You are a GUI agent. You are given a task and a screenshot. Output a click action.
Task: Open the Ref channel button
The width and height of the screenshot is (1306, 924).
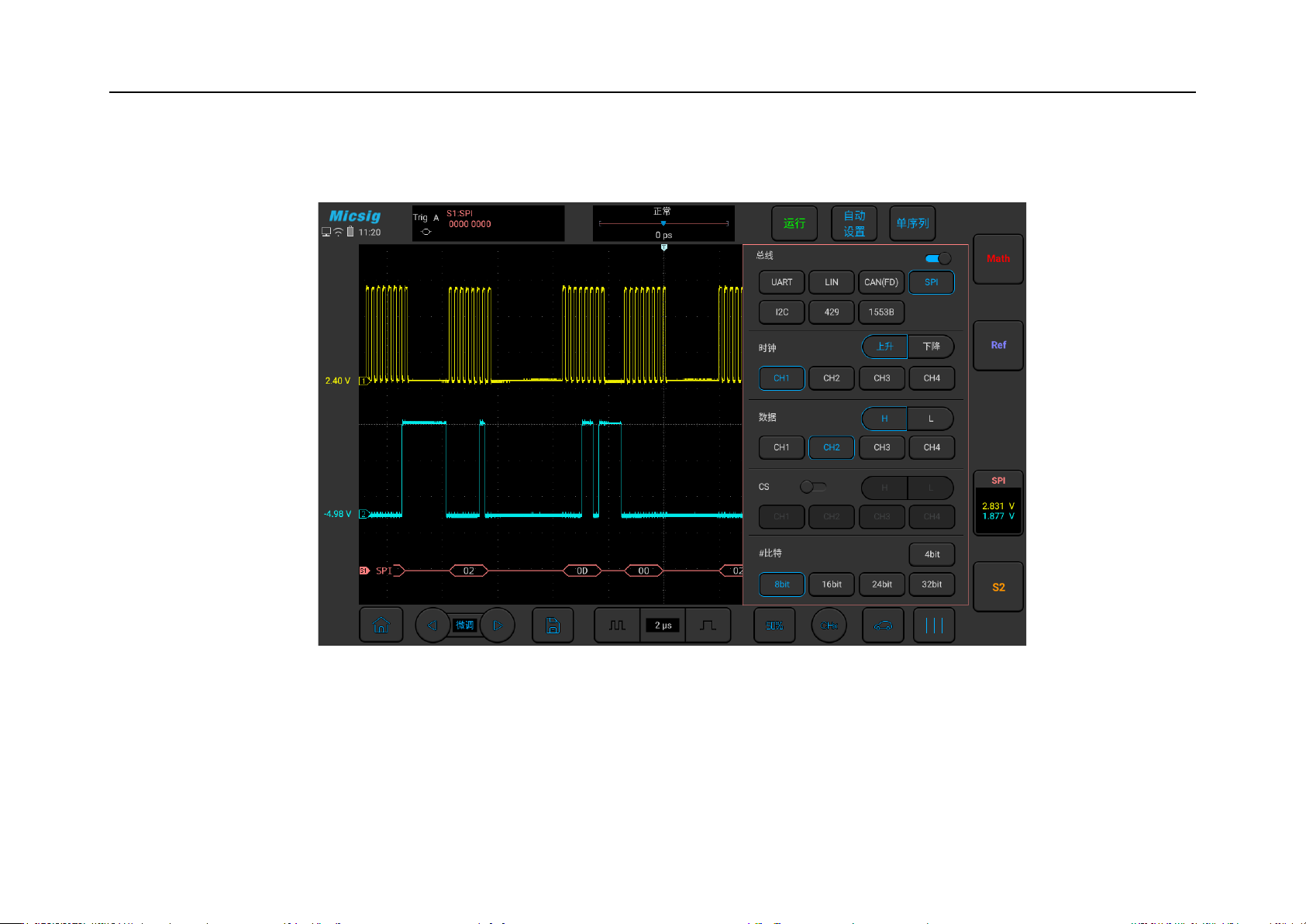(998, 346)
